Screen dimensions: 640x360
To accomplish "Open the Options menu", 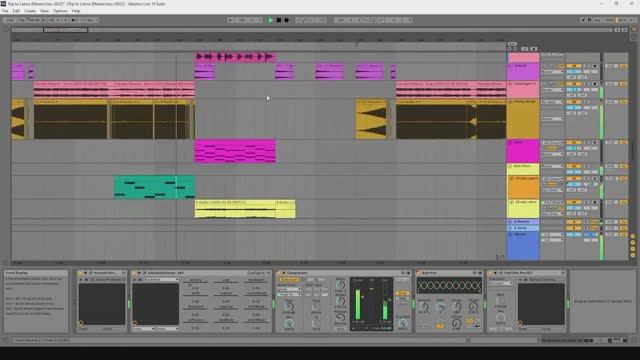I will click(60, 11).
